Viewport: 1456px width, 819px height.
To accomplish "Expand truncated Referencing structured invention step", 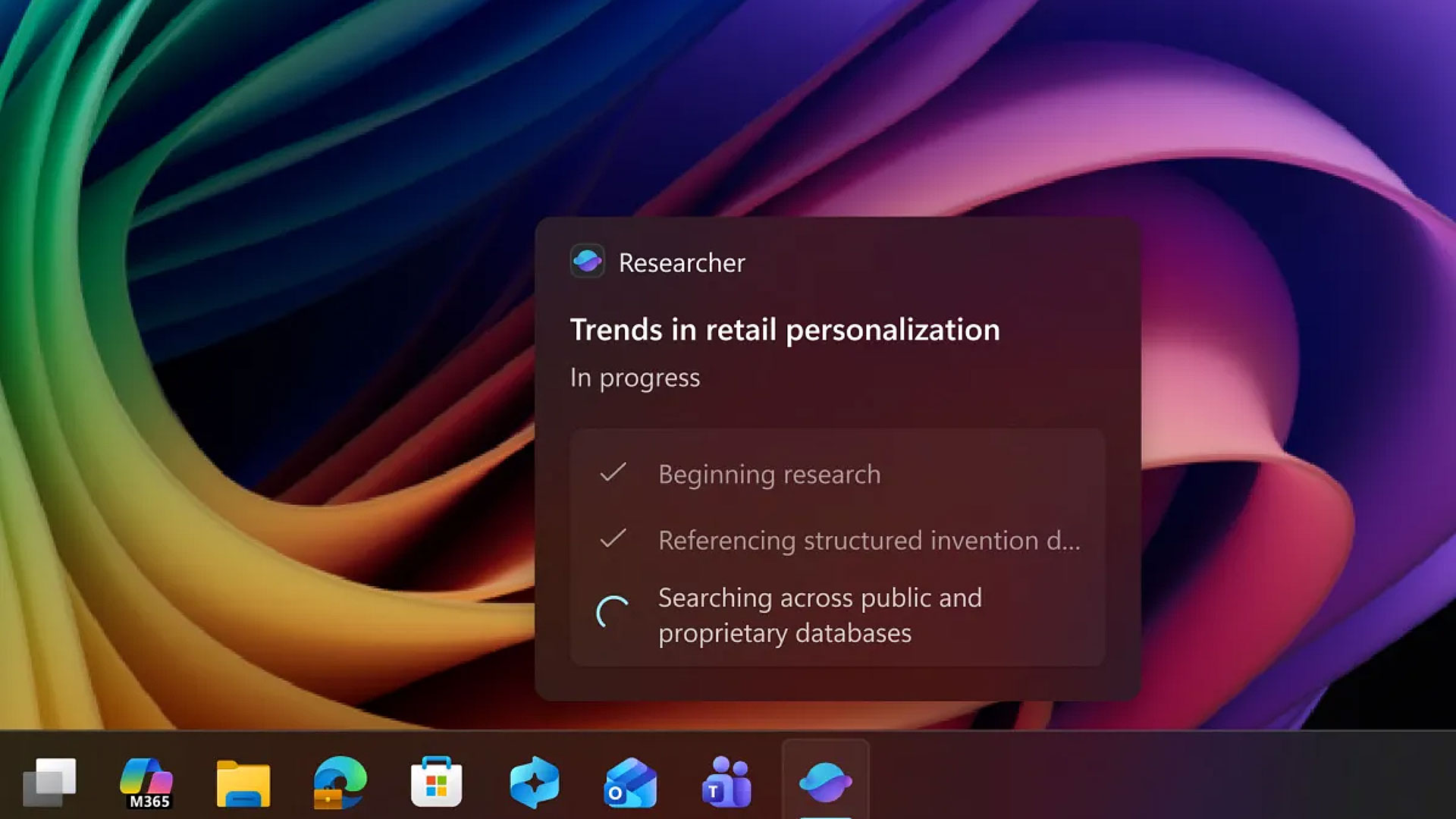I will coord(868,541).
